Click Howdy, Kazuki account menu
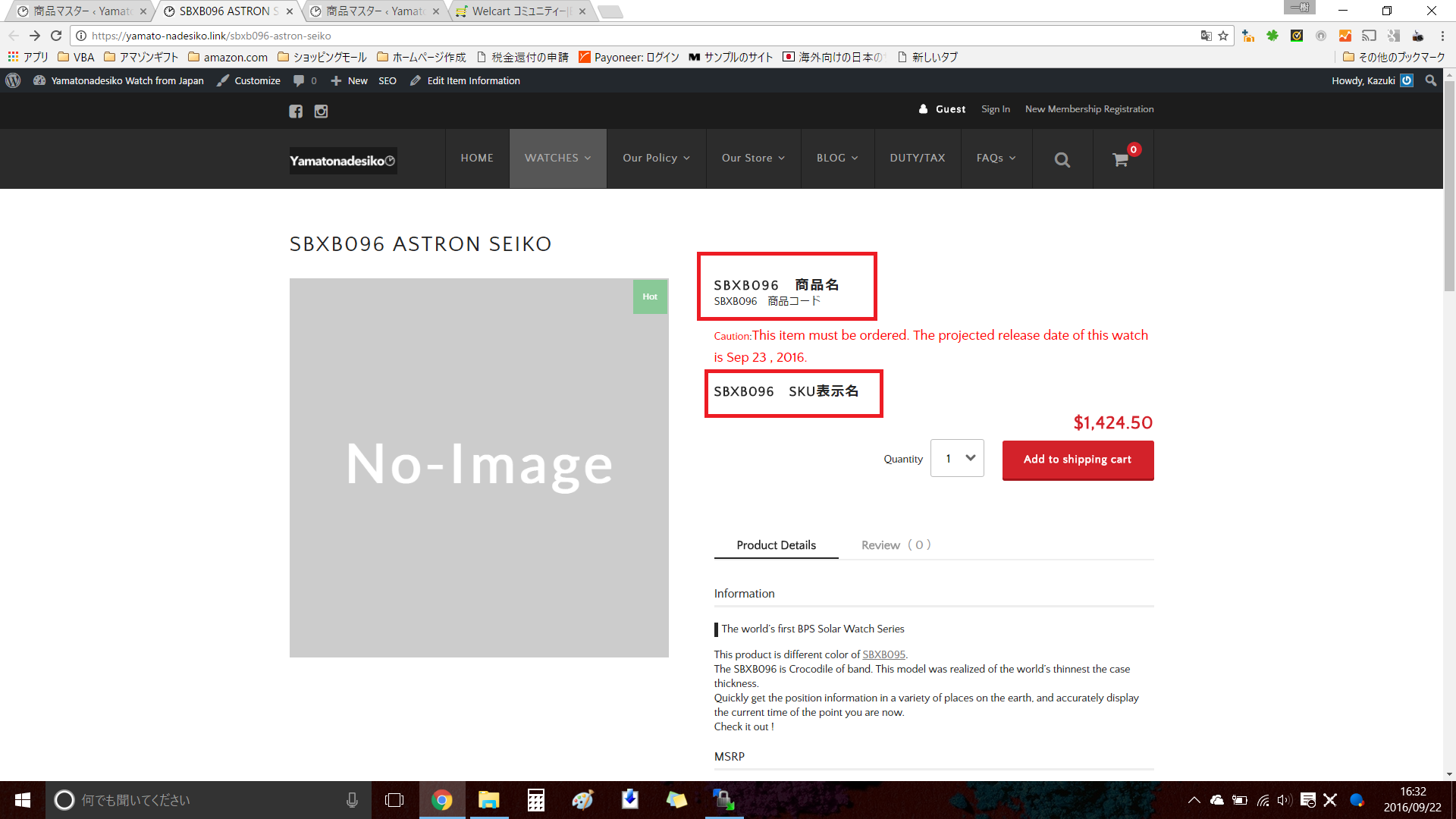The width and height of the screenshot is (1456, 819). point(1372,80)
